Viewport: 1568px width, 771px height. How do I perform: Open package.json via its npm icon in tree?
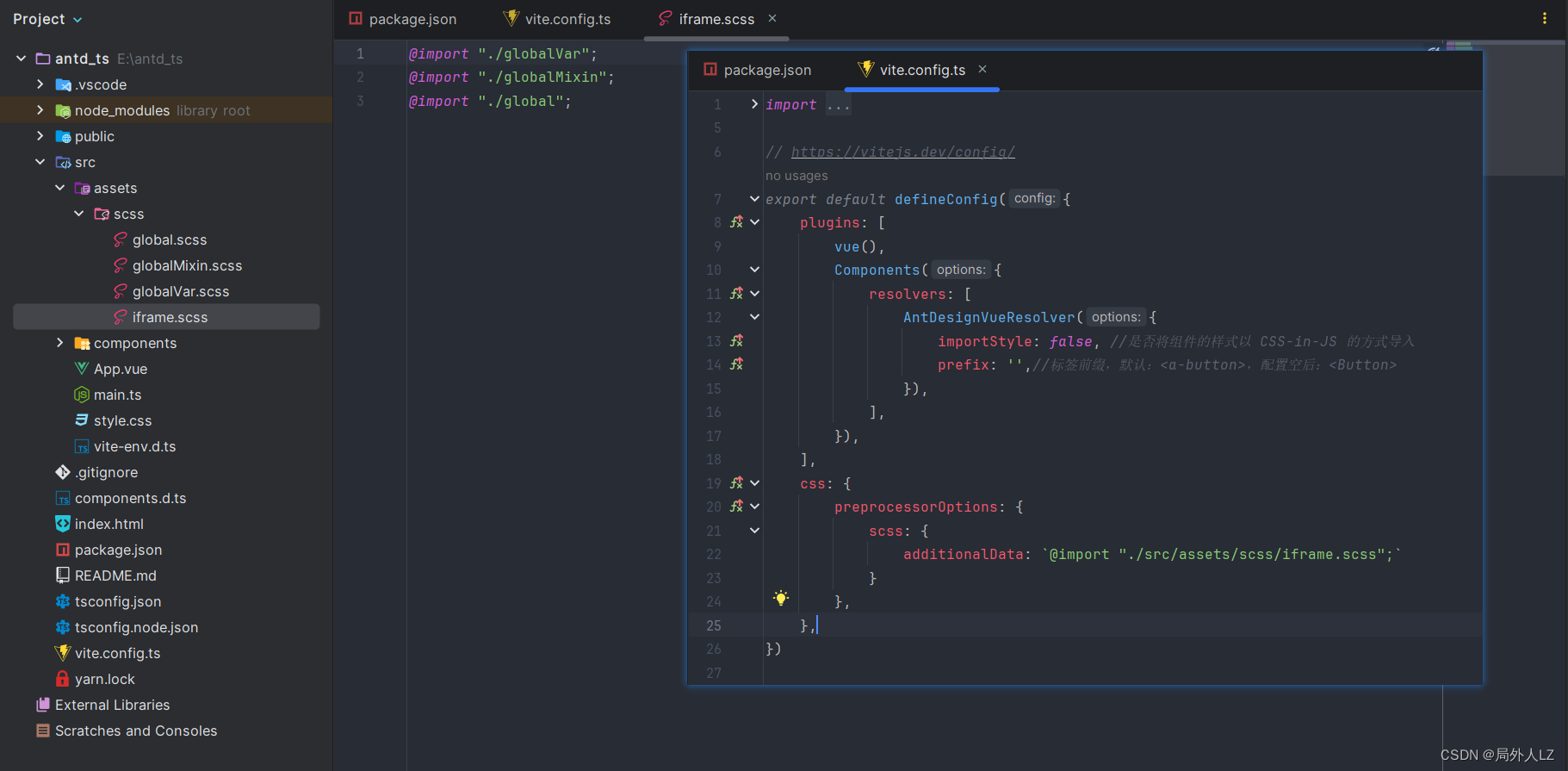(63, 550)
